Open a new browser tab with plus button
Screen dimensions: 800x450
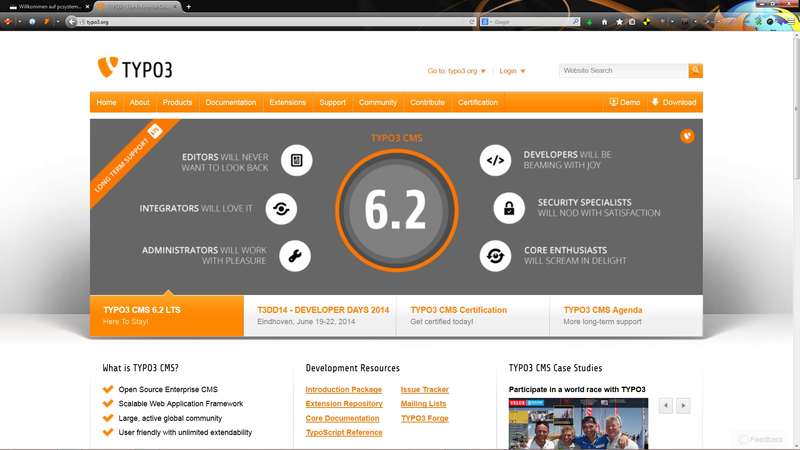189,7
